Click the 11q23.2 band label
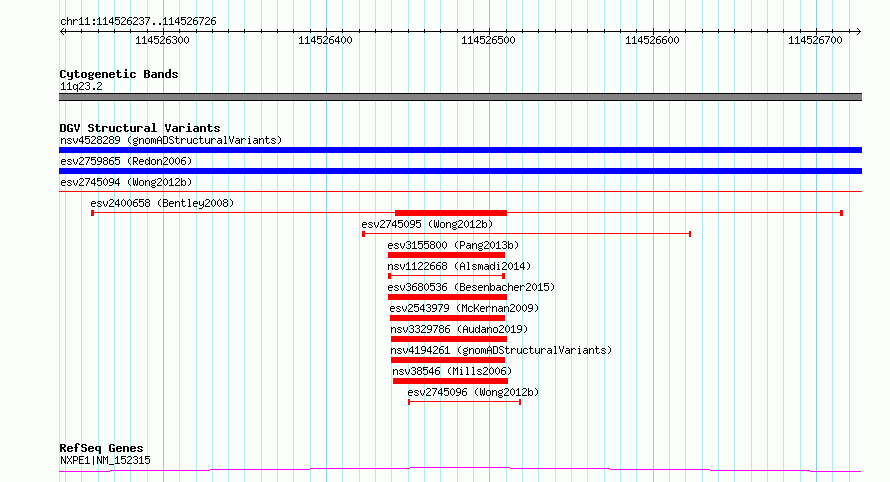 point(81,86)
